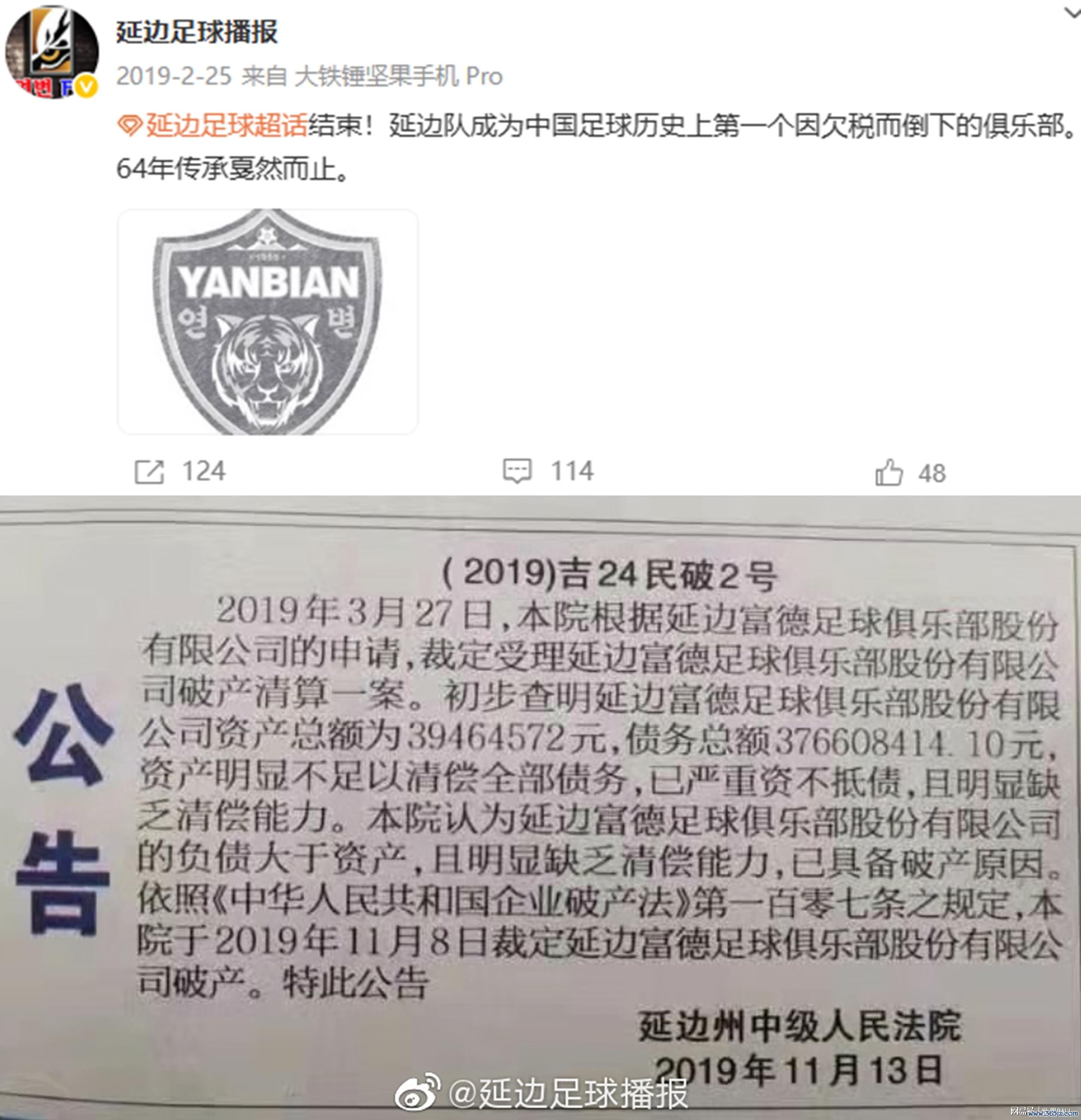Click the super topic diamond icon
This screenshot has width=1081, height=1120.
click(130, 125)
